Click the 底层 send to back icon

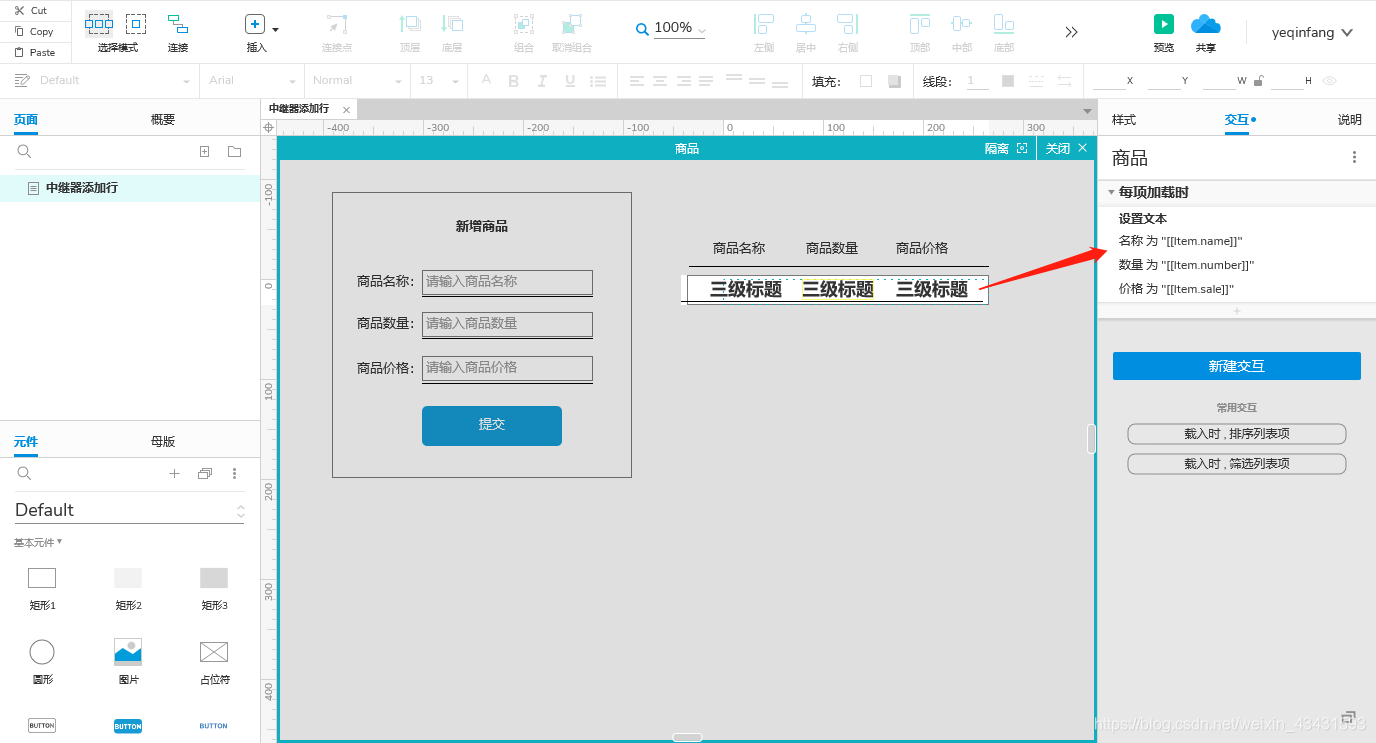(x=452, y=24)
